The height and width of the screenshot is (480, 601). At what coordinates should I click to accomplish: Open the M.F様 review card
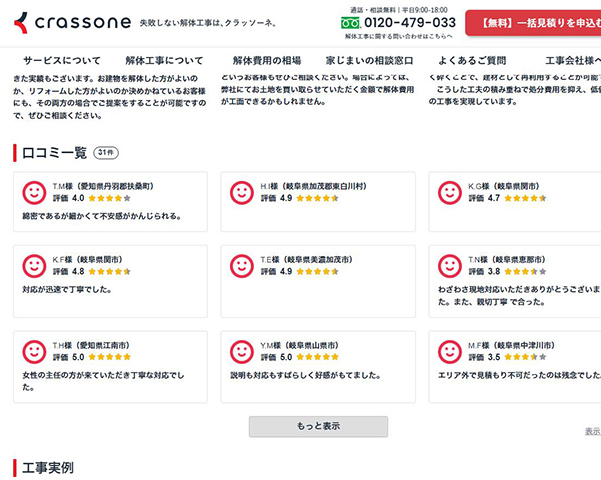[515, 367]
